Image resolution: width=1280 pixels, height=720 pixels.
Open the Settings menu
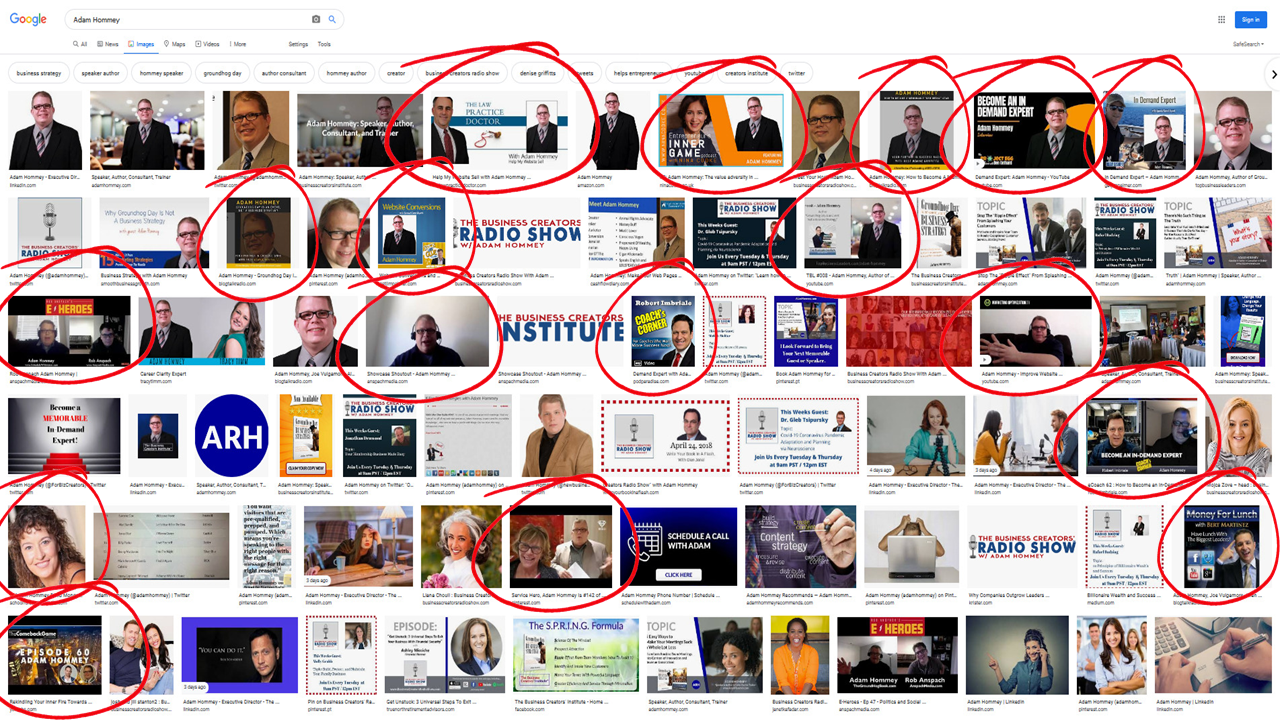coord(298,44)
